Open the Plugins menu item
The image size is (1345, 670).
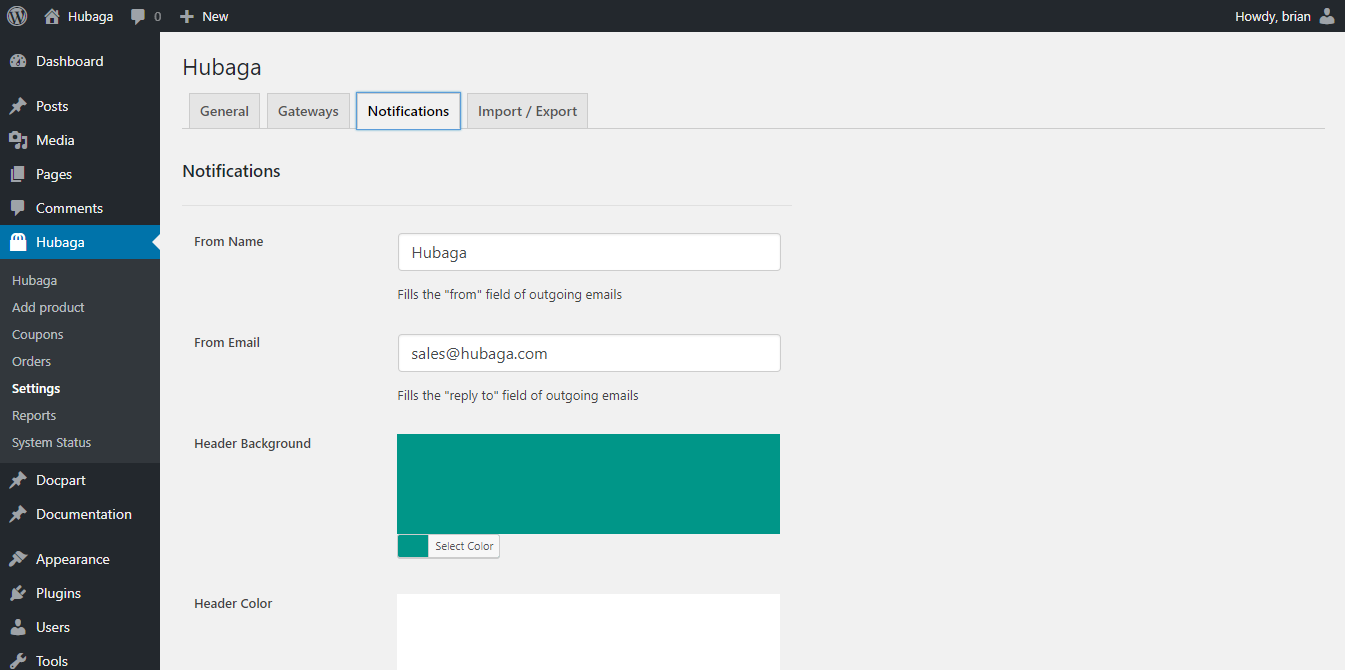[80, 593]
